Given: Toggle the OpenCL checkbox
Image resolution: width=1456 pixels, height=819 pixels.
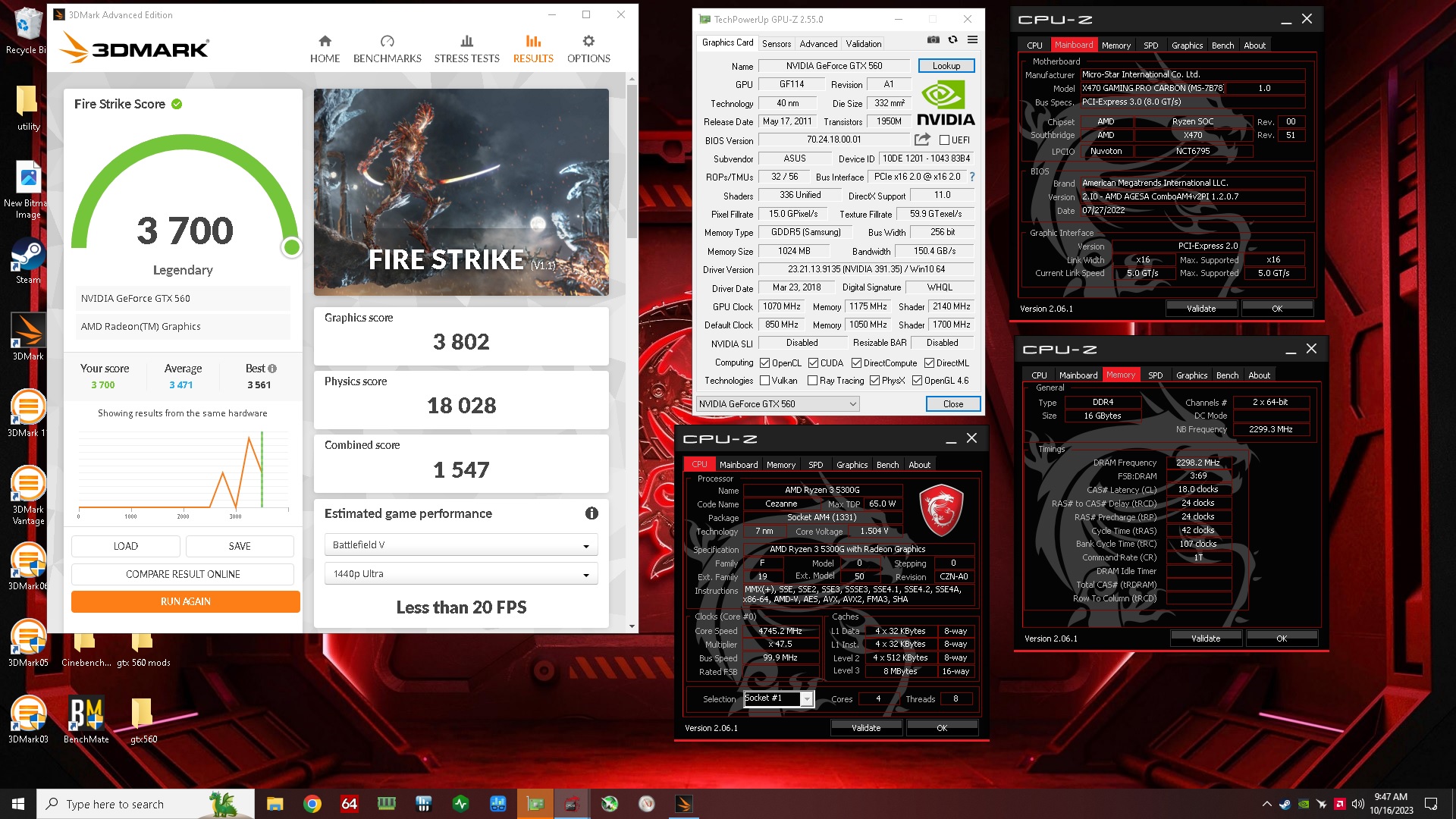Looking at the screenshot, I should coord(765,363).
